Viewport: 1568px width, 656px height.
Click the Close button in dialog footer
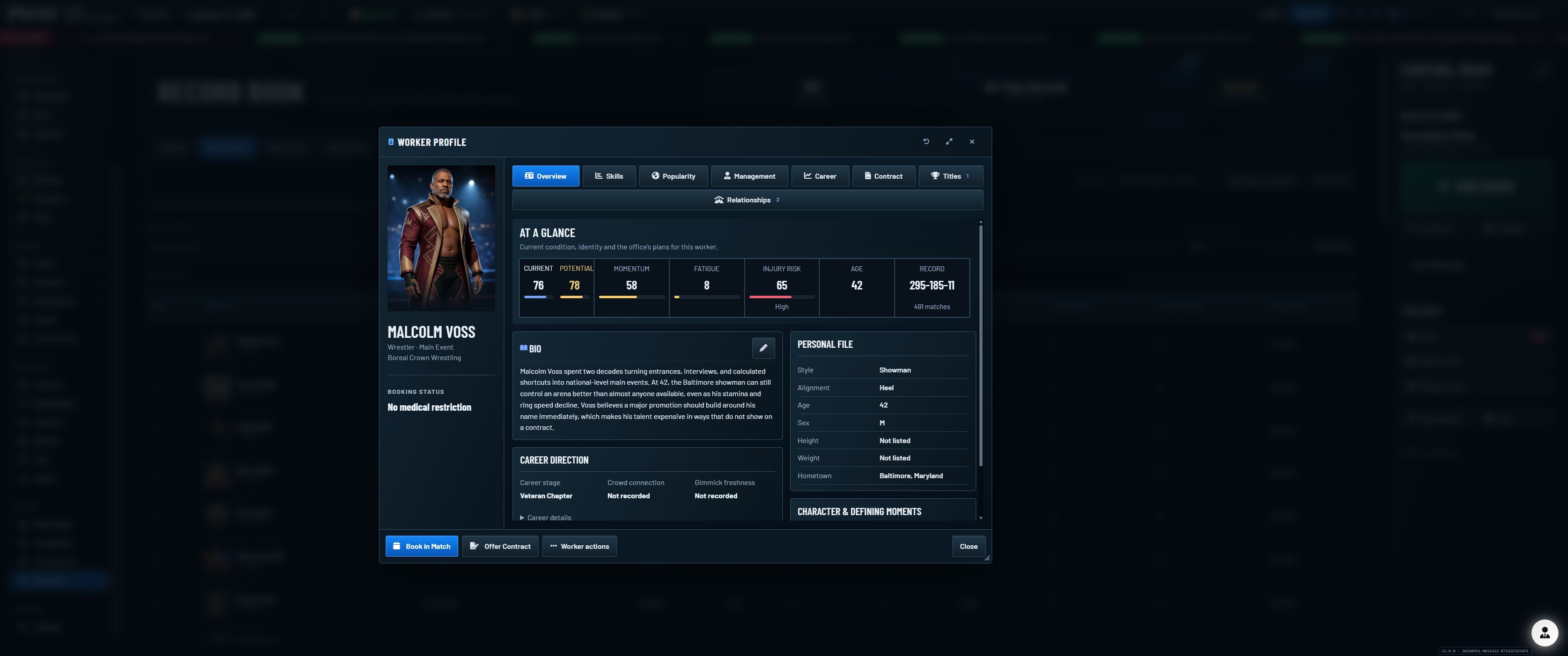968,546
